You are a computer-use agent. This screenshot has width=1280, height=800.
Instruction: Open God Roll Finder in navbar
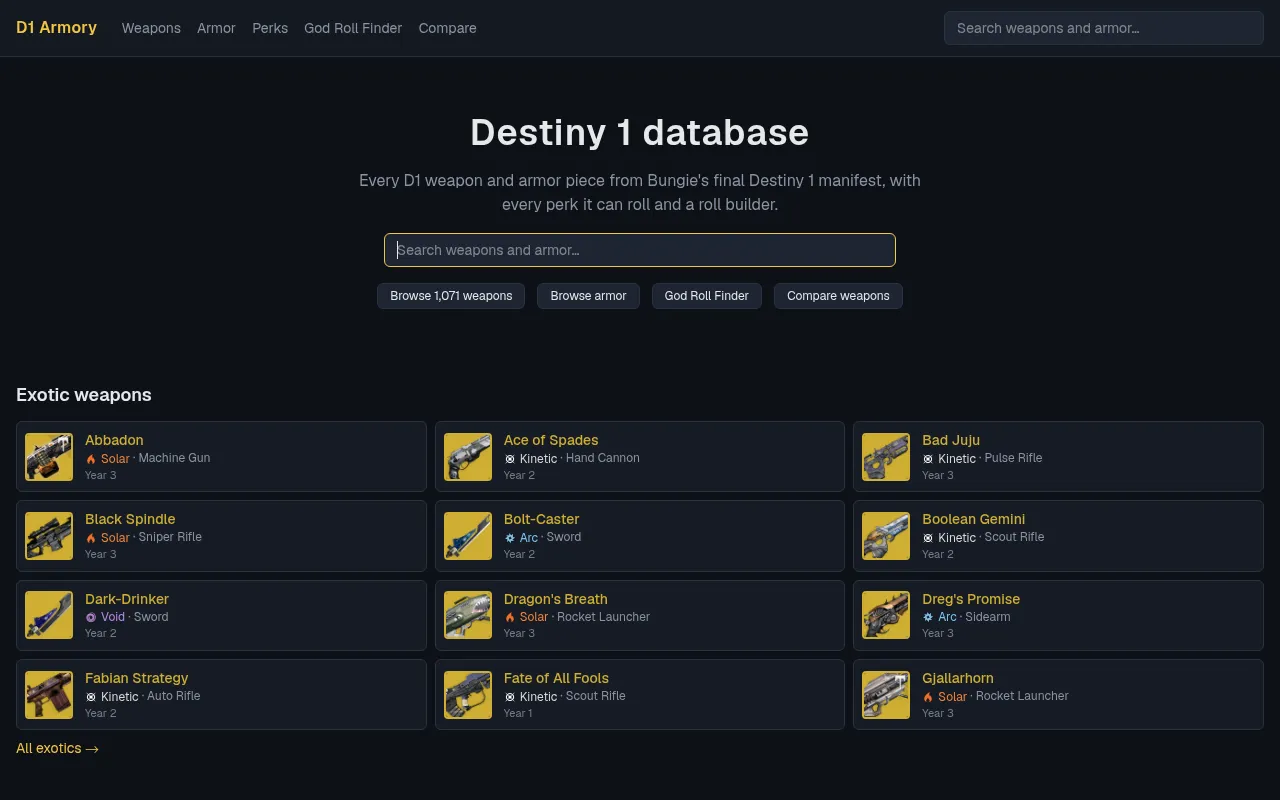[x=353, y=28]
